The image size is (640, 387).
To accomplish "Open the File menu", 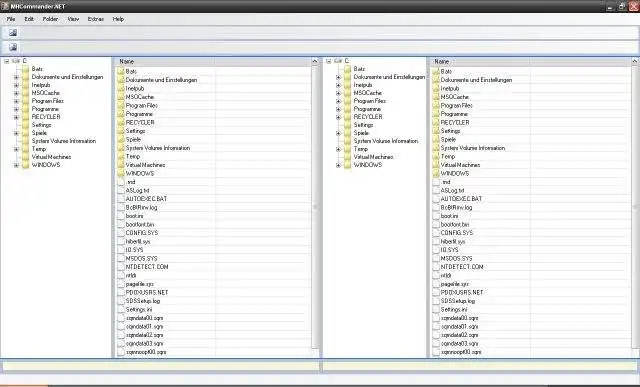I will (x=11, y=19).
